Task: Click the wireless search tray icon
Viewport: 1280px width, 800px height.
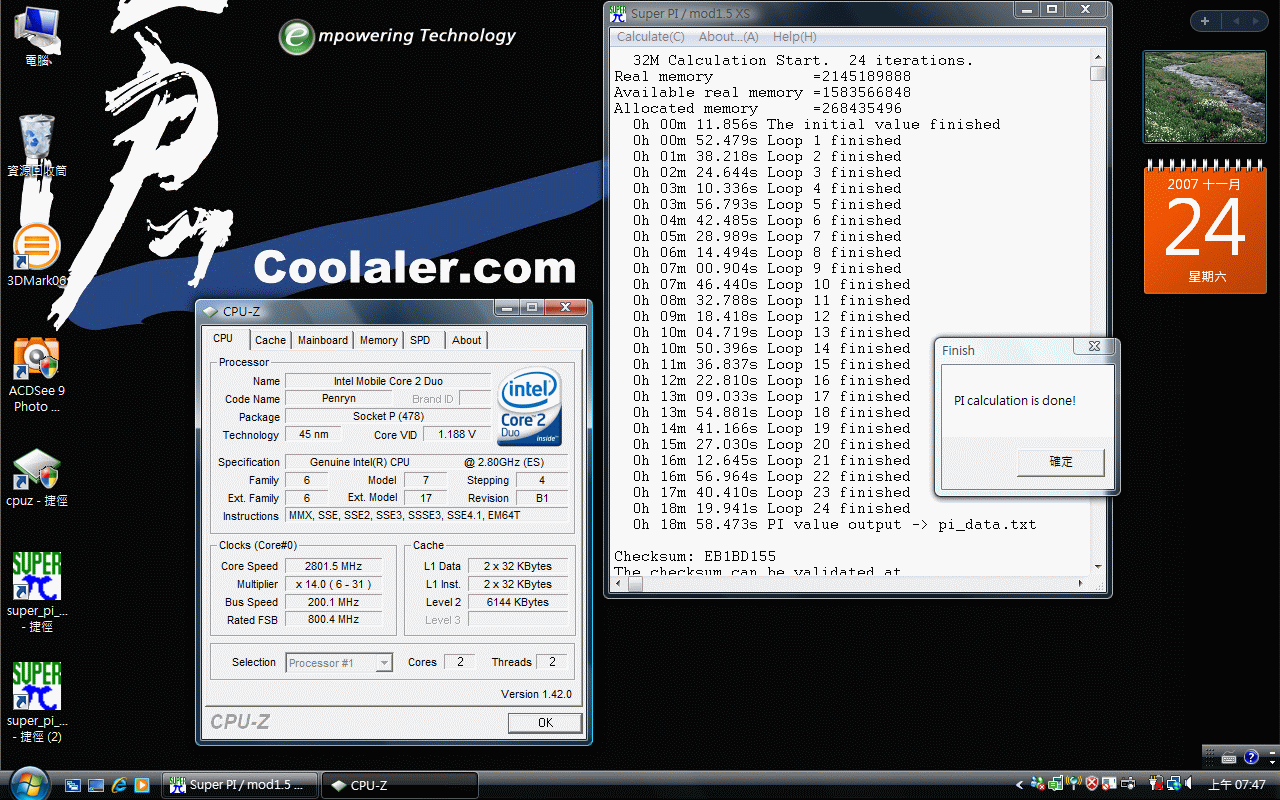Action: click(x=1073, y=783)
